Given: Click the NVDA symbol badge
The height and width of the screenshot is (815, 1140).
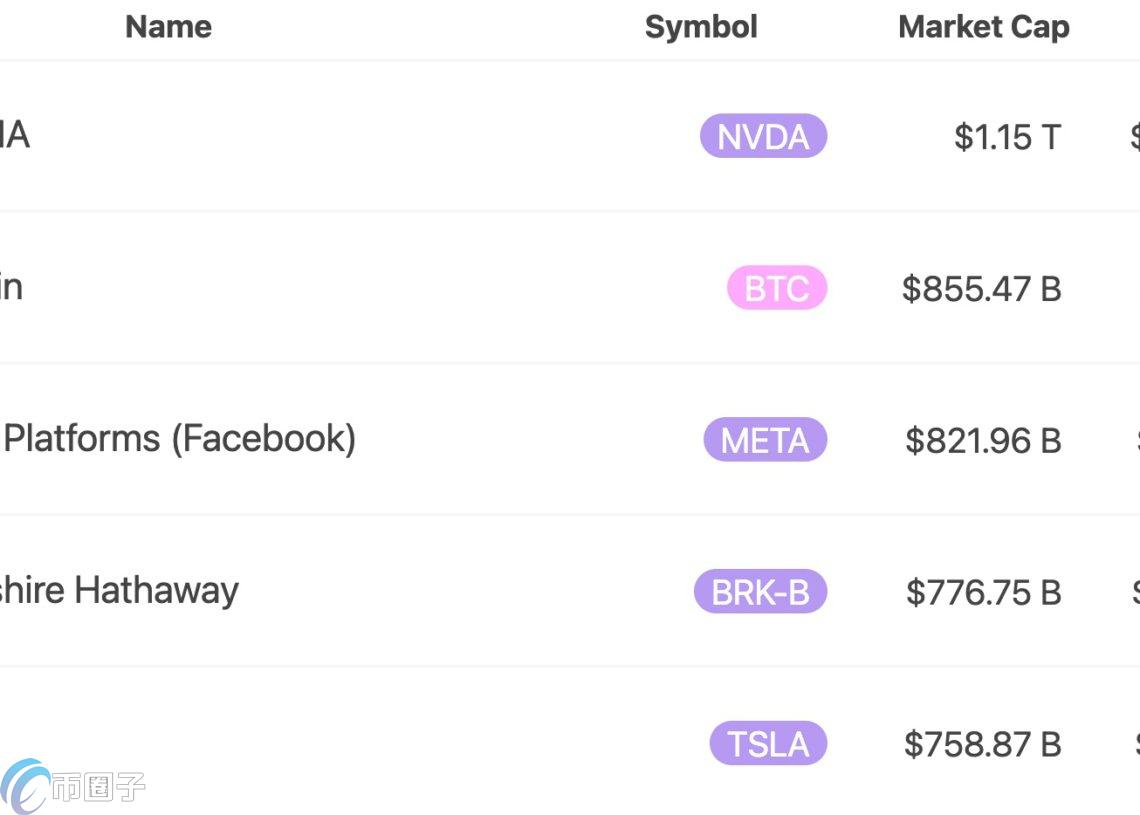Looking at the screenshot, I should (763, 137).
